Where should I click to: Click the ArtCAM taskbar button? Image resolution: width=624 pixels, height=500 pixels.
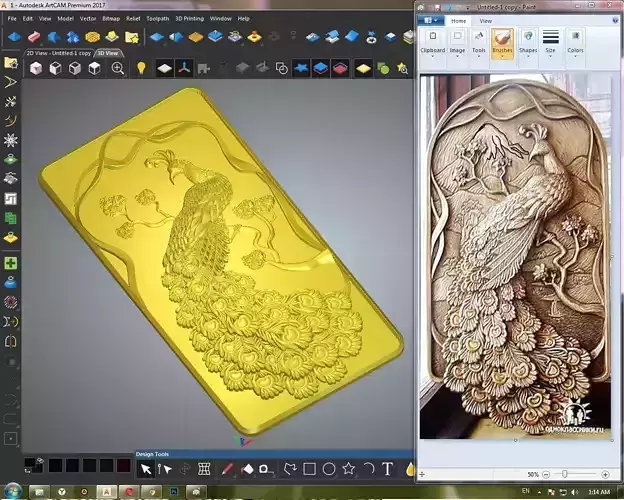tap(106, 492)
